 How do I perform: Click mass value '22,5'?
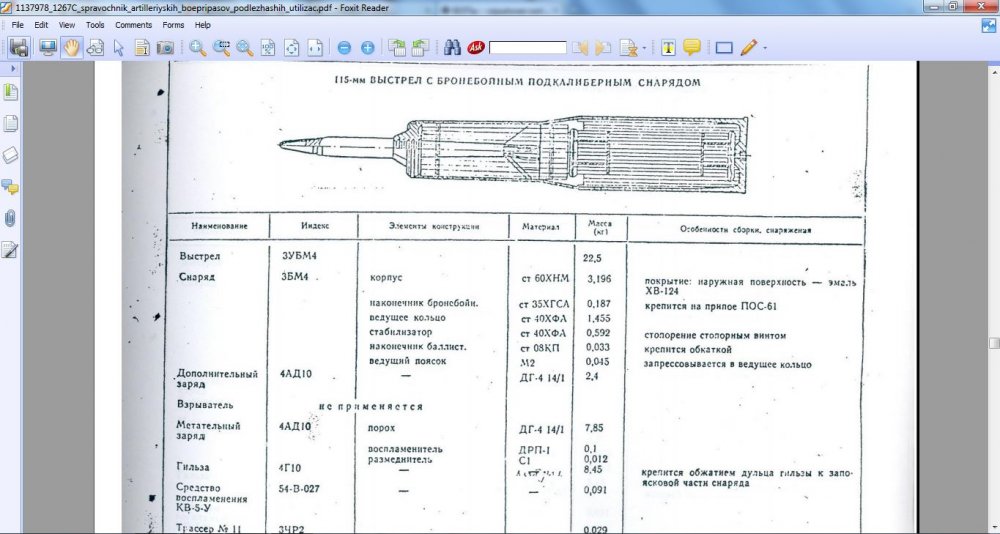pyautogui.click(x=593, y=258)
